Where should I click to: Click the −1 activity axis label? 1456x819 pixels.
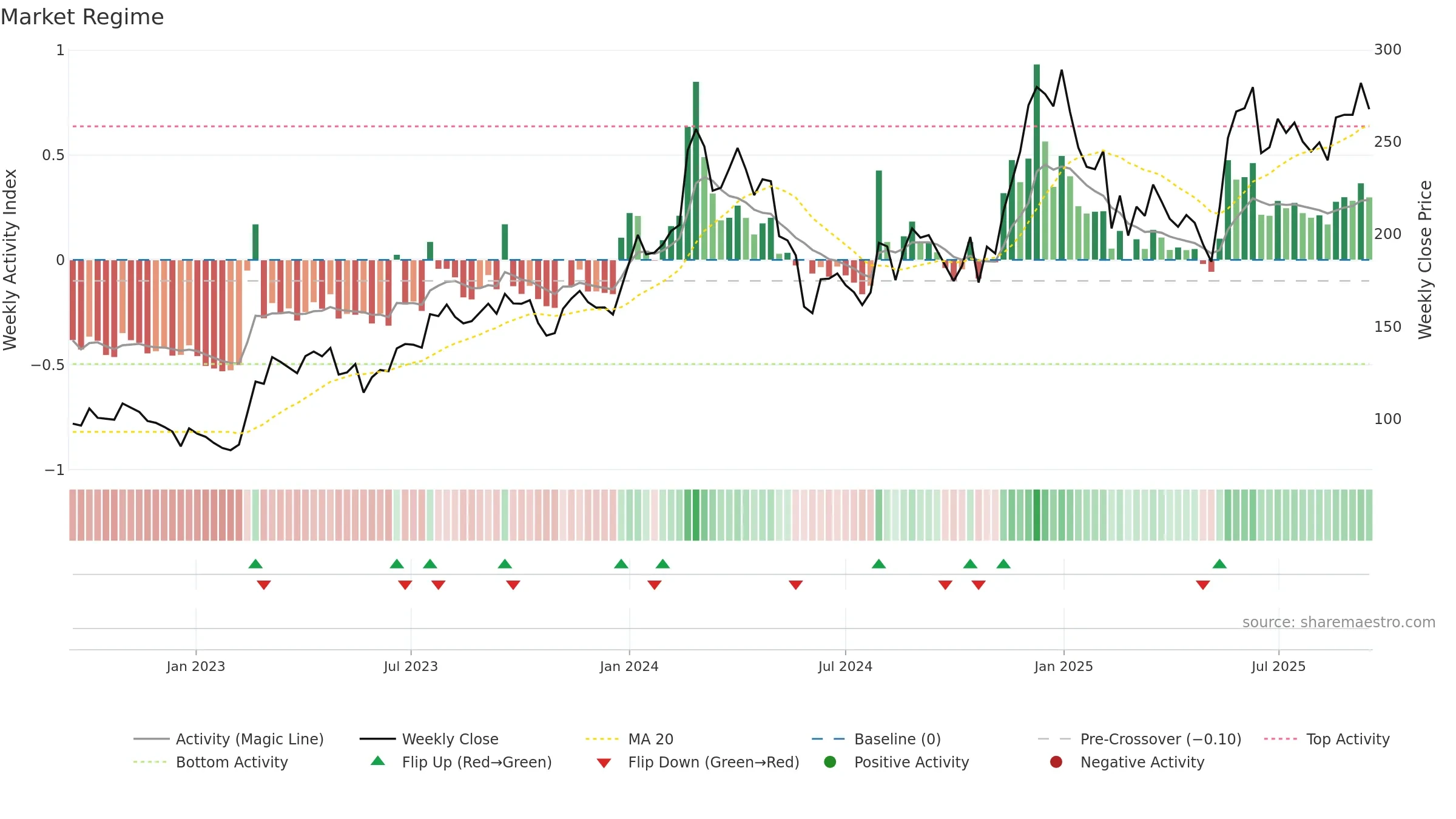(x=54, y=470)
